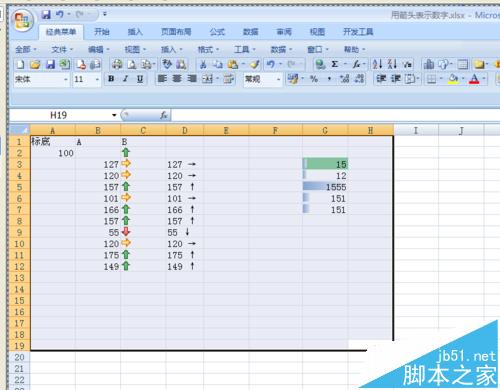Switch to the 页面布局 ribbon tab
This screenshot has height=390, width=500.
pyautogui.click(x=176, y=32)
